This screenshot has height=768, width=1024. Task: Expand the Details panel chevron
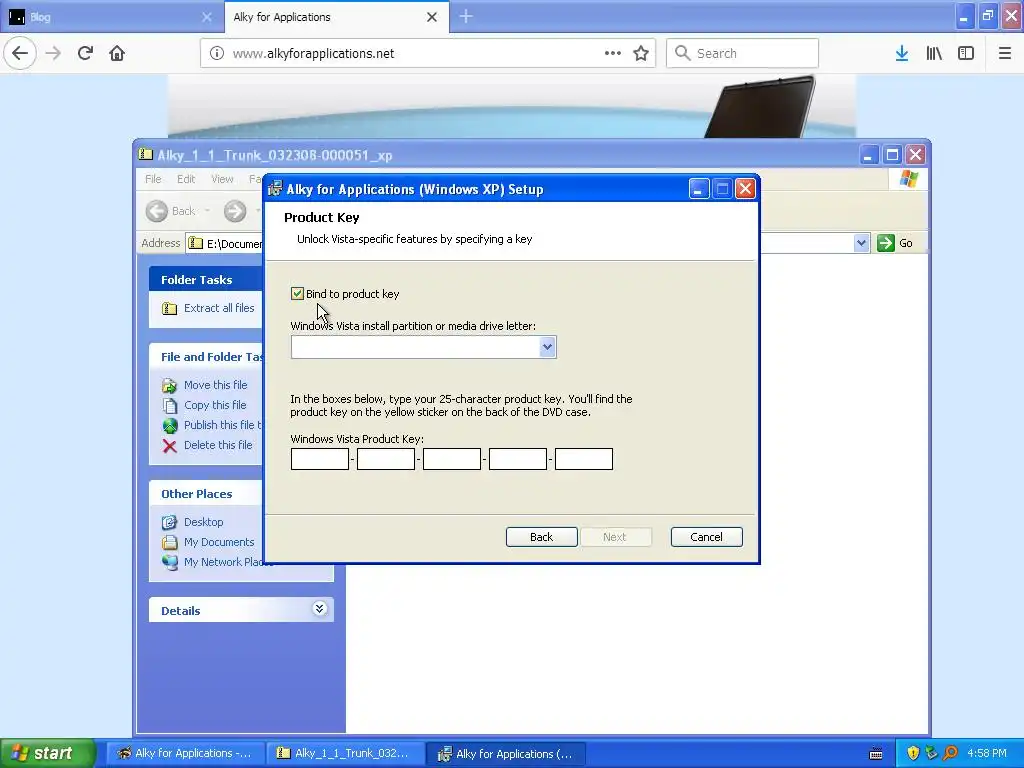point(319,609)
